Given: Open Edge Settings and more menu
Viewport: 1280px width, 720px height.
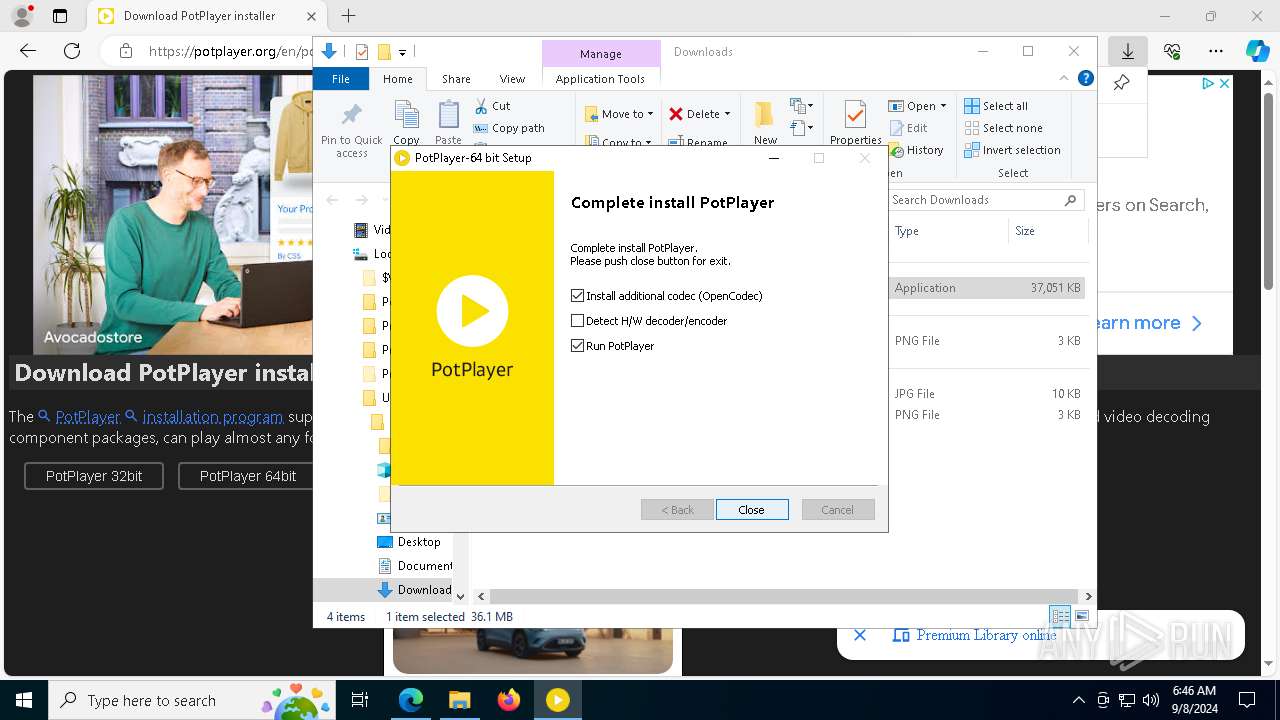Looking at the screenshot, I should 1215,51.
